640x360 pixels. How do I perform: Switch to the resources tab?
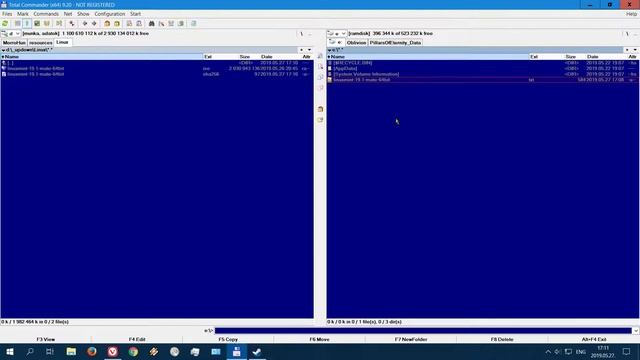point(40,43)
